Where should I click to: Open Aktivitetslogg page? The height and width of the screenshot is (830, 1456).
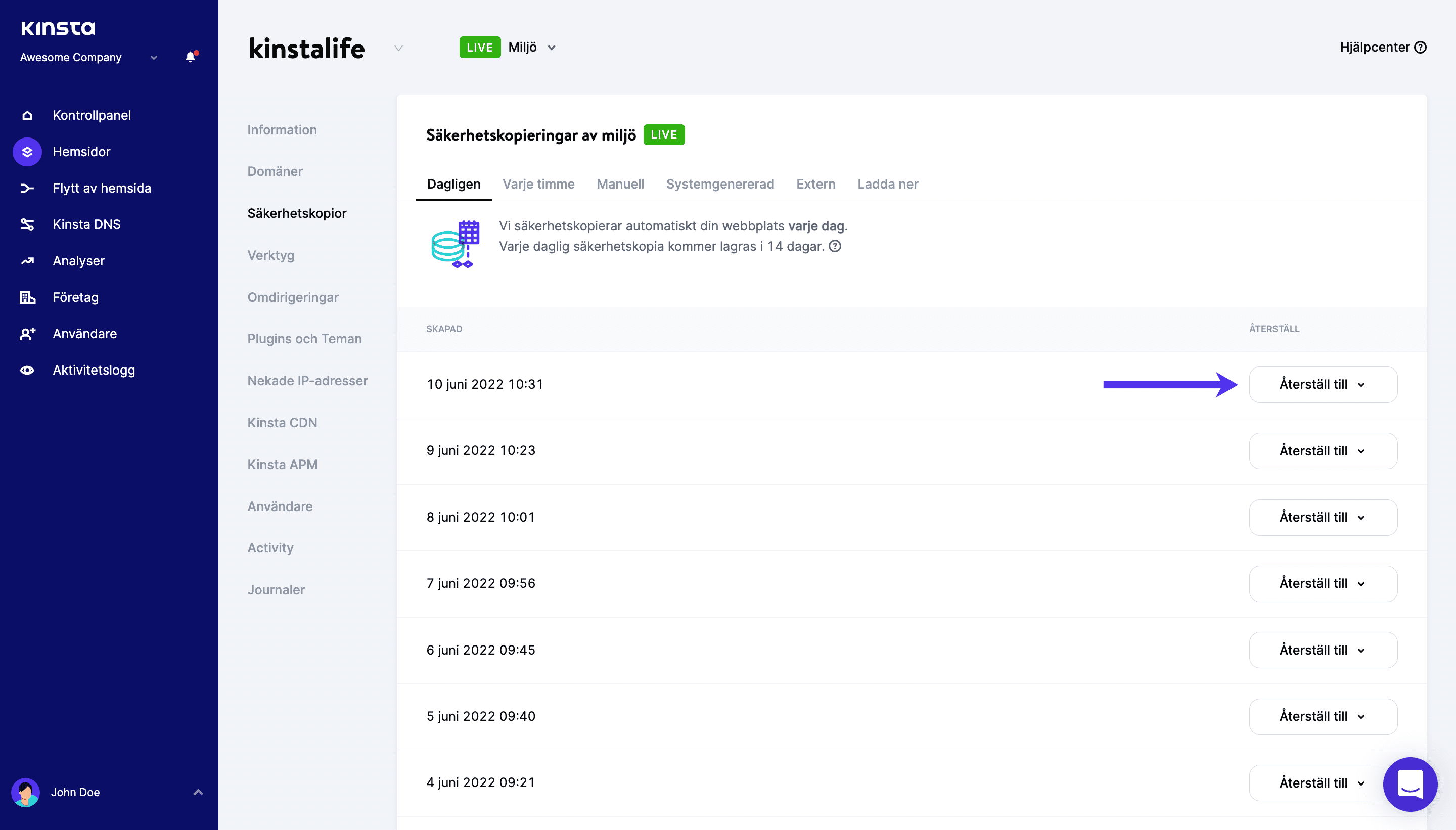coord(94,370)
